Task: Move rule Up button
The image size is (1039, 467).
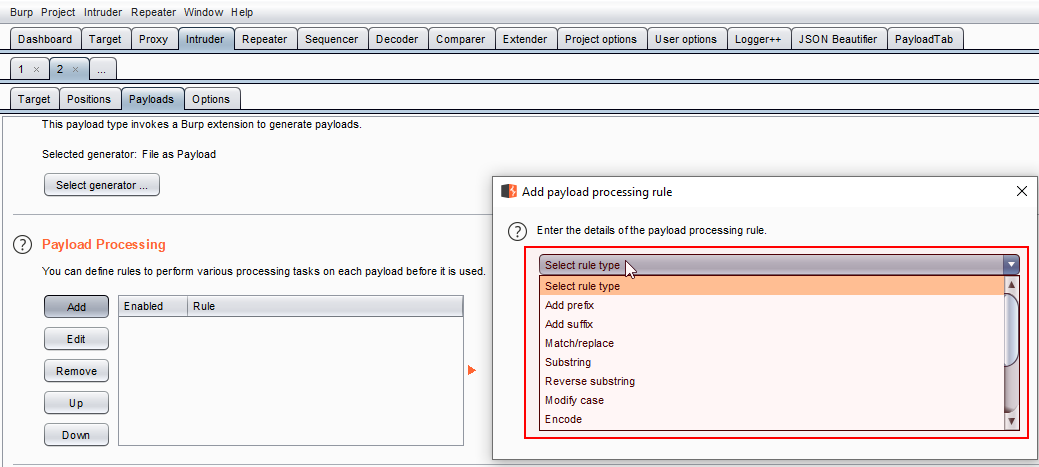Action: [x=76, y=403]
